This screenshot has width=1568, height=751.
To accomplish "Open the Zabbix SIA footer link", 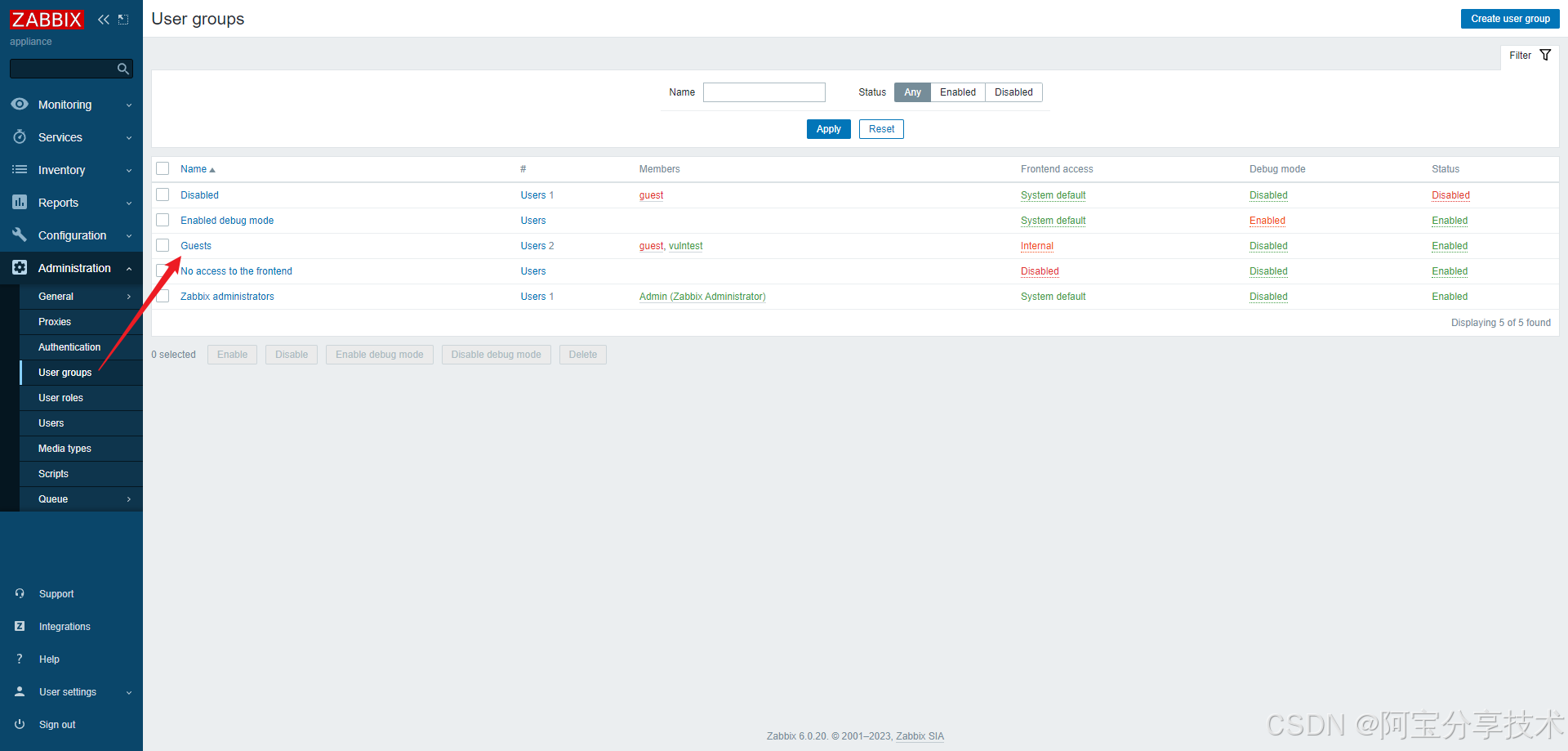I will click(920, 736).
